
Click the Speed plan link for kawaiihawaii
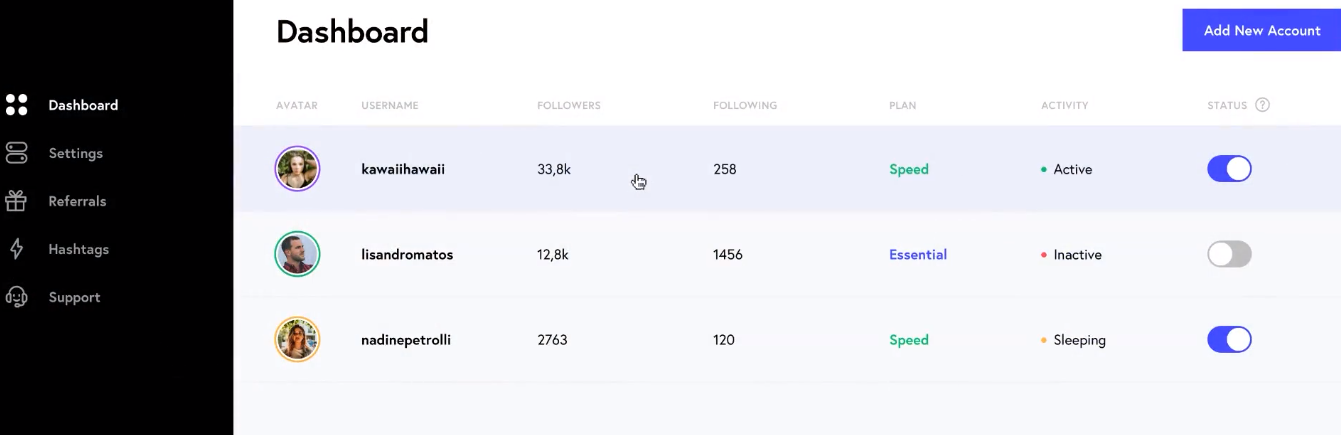click(x=909, y=170)
